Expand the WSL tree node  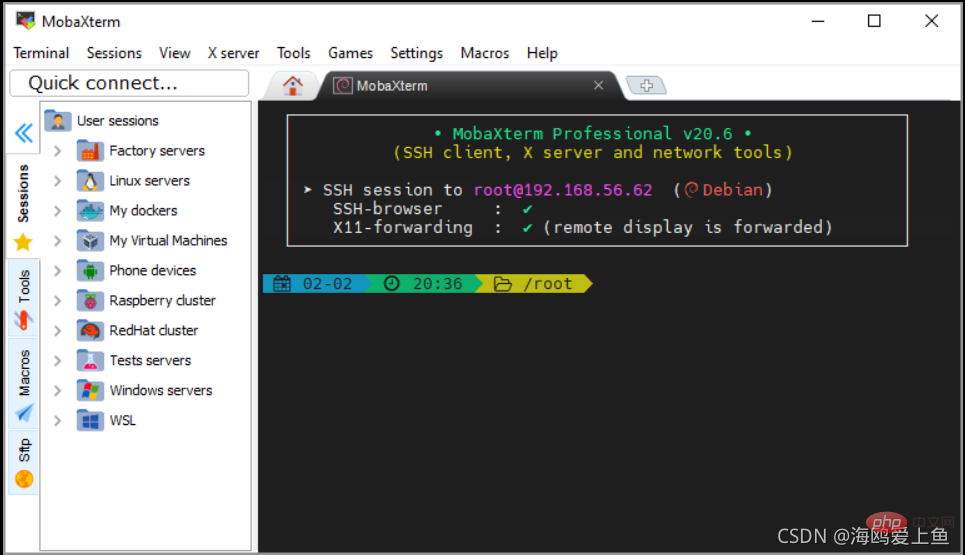pos(57,421)
